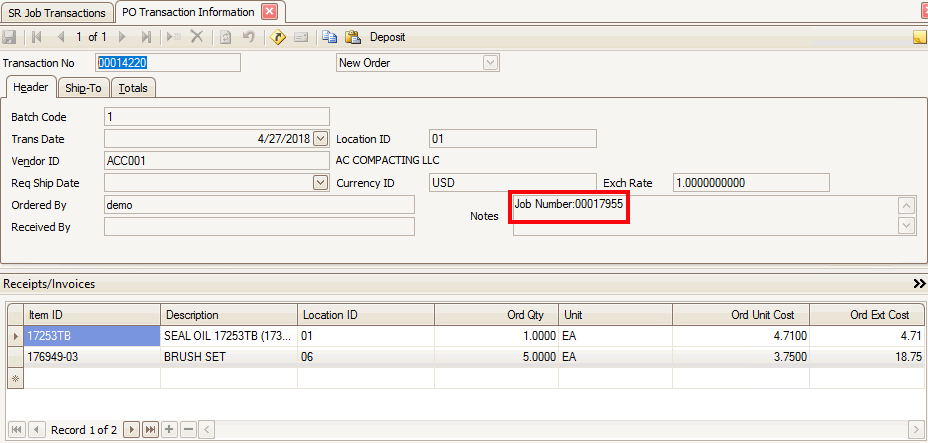Click the Paste clipboard icon
Screen dimensions: 928x443
(x=352, y=37)
